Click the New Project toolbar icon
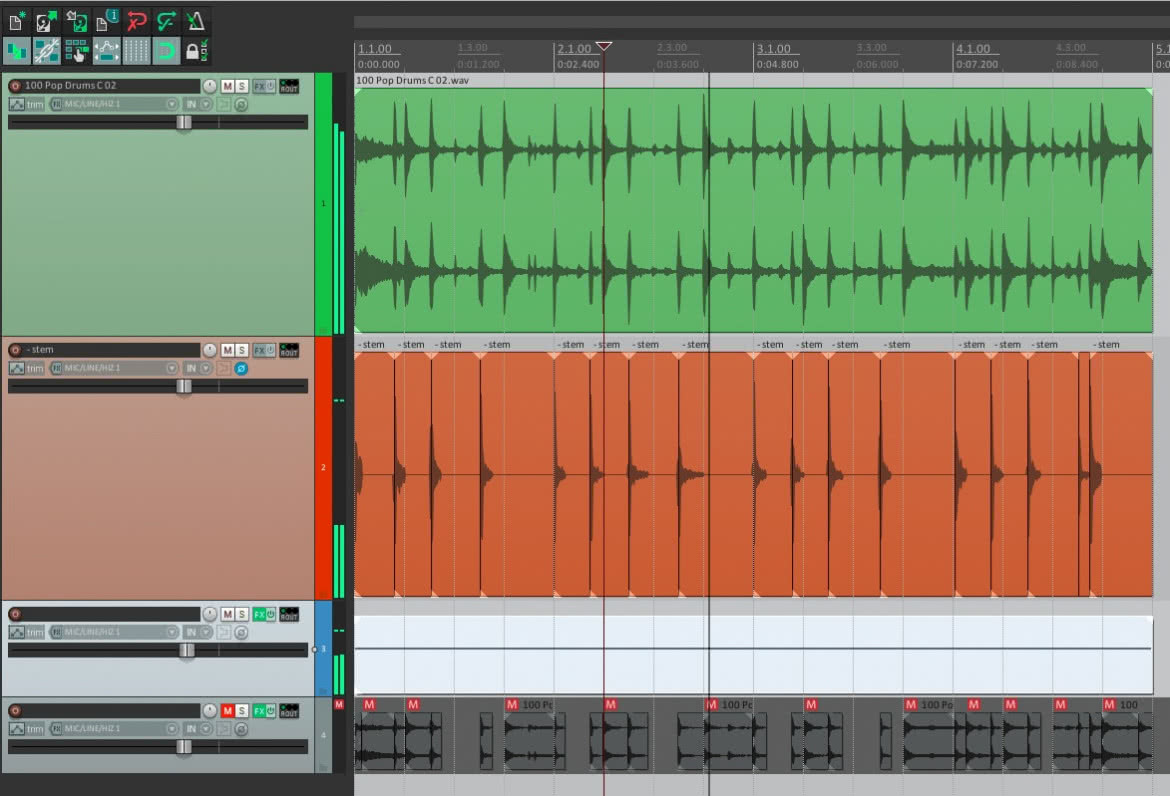The height and width of the screenshot is (796, 1170). [16, 21]
